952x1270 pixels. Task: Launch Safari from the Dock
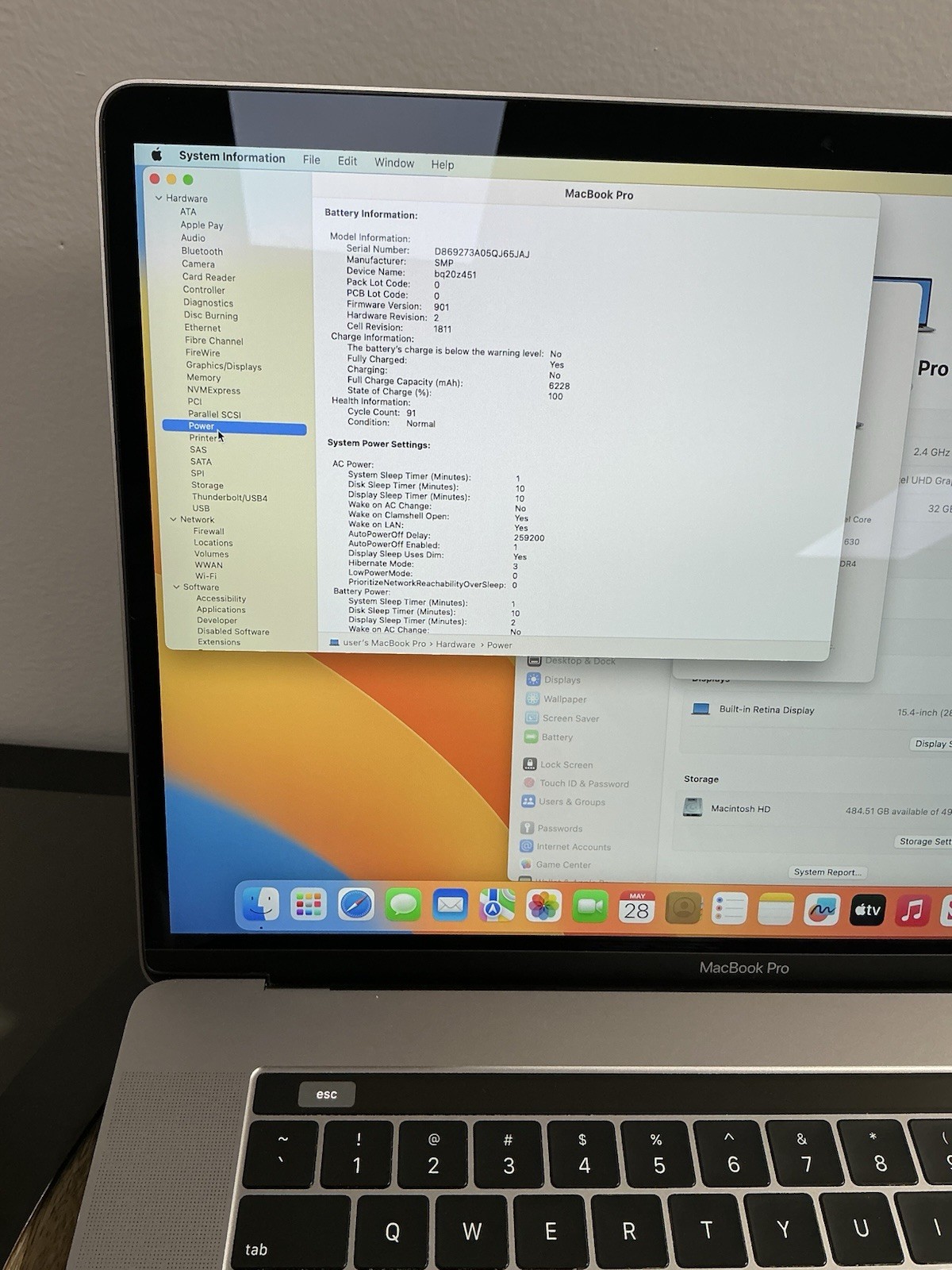[355, 905]
